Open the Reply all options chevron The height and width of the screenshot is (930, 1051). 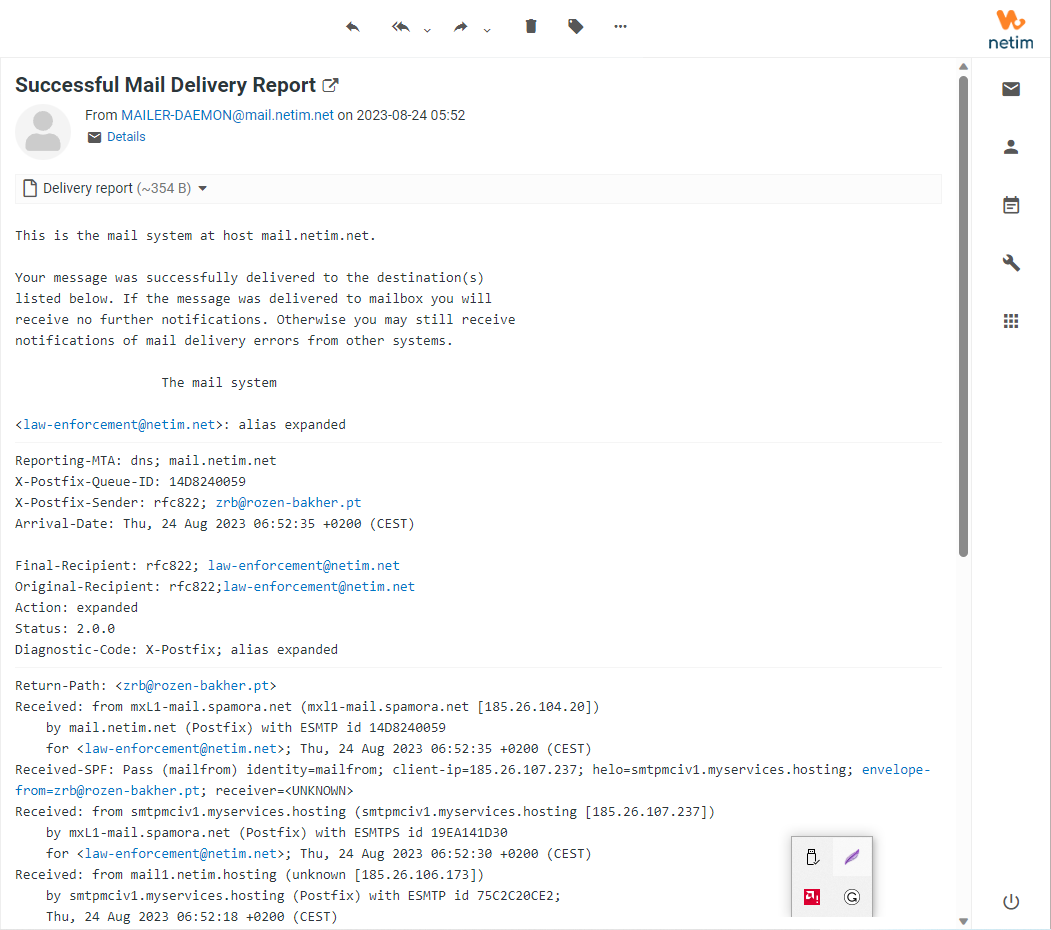coord(427,30)
